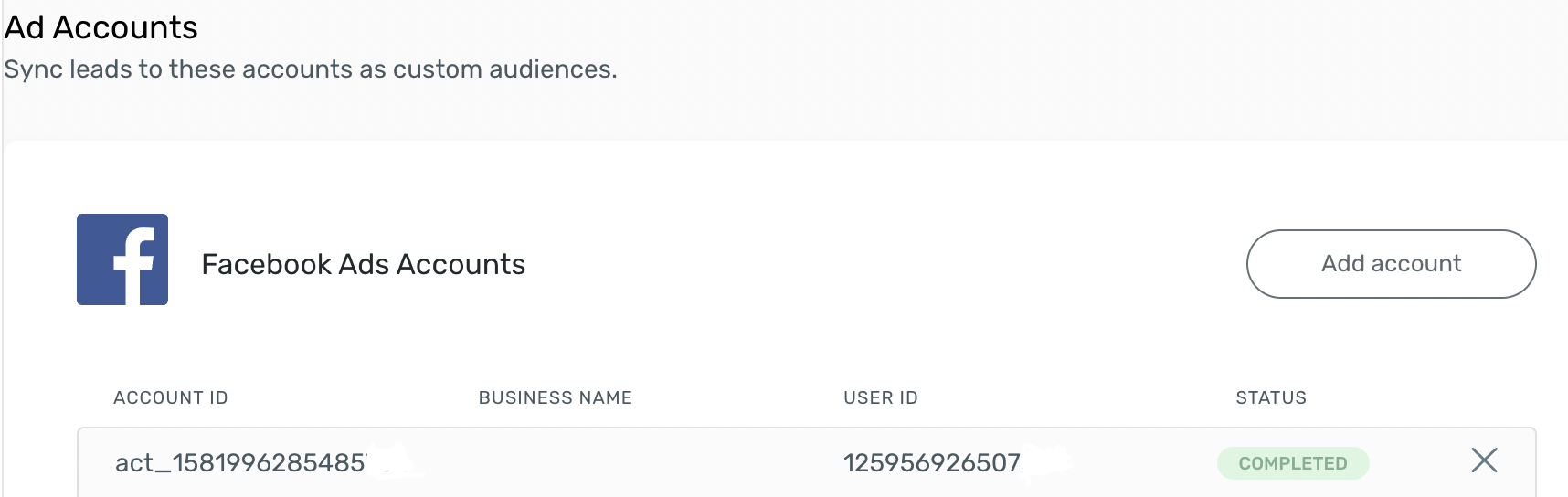Image resolution: width=1568 pixels, height=497 pixels.
Task: Click the blurred end of the account ID
Action: pyautogui.click(x=395, y=462)
